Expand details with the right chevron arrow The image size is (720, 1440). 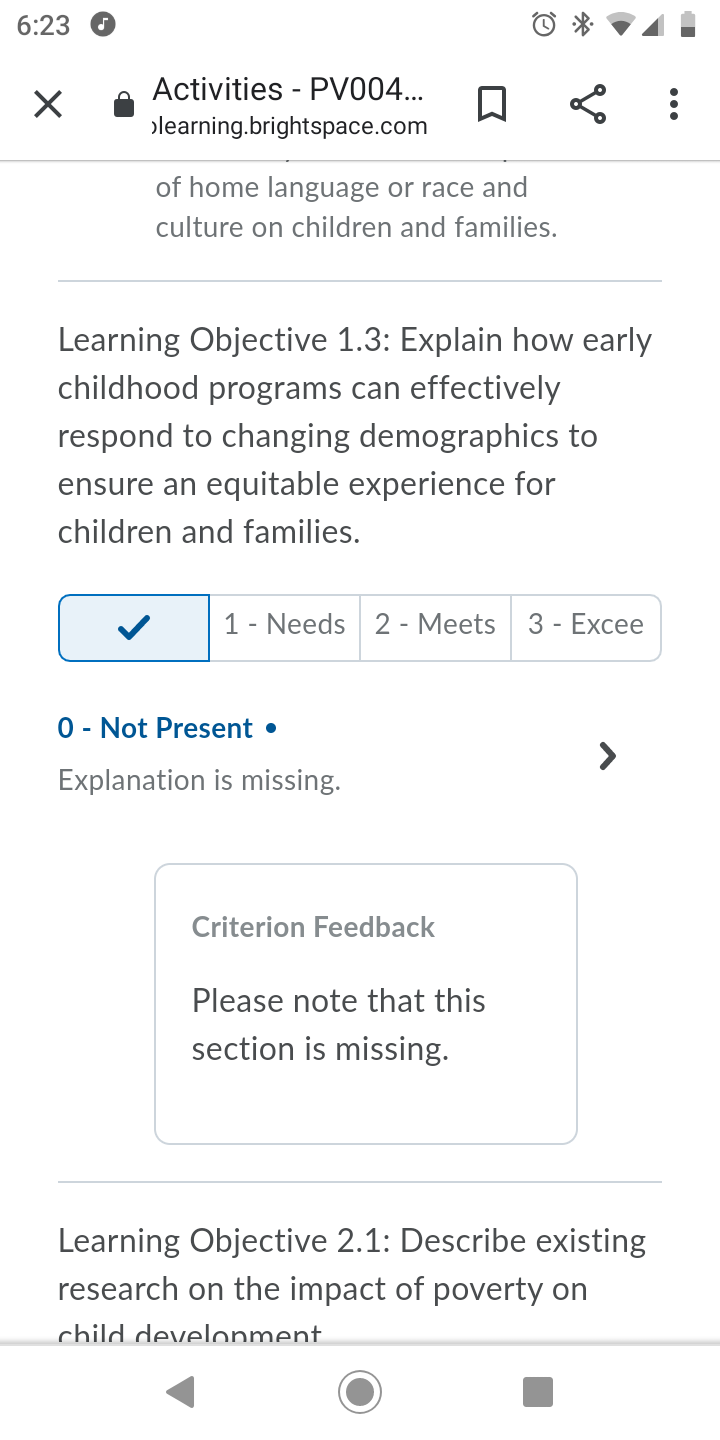pyautogui.click(x=607, y=756)
